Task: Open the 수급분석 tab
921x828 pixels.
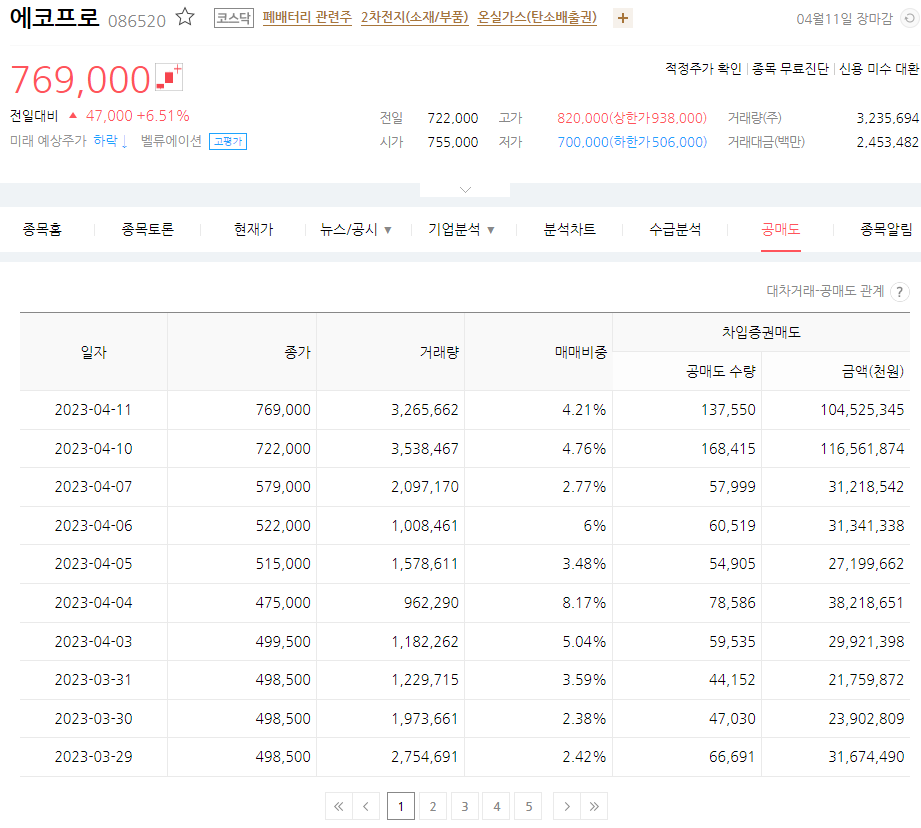Action: 675,230
